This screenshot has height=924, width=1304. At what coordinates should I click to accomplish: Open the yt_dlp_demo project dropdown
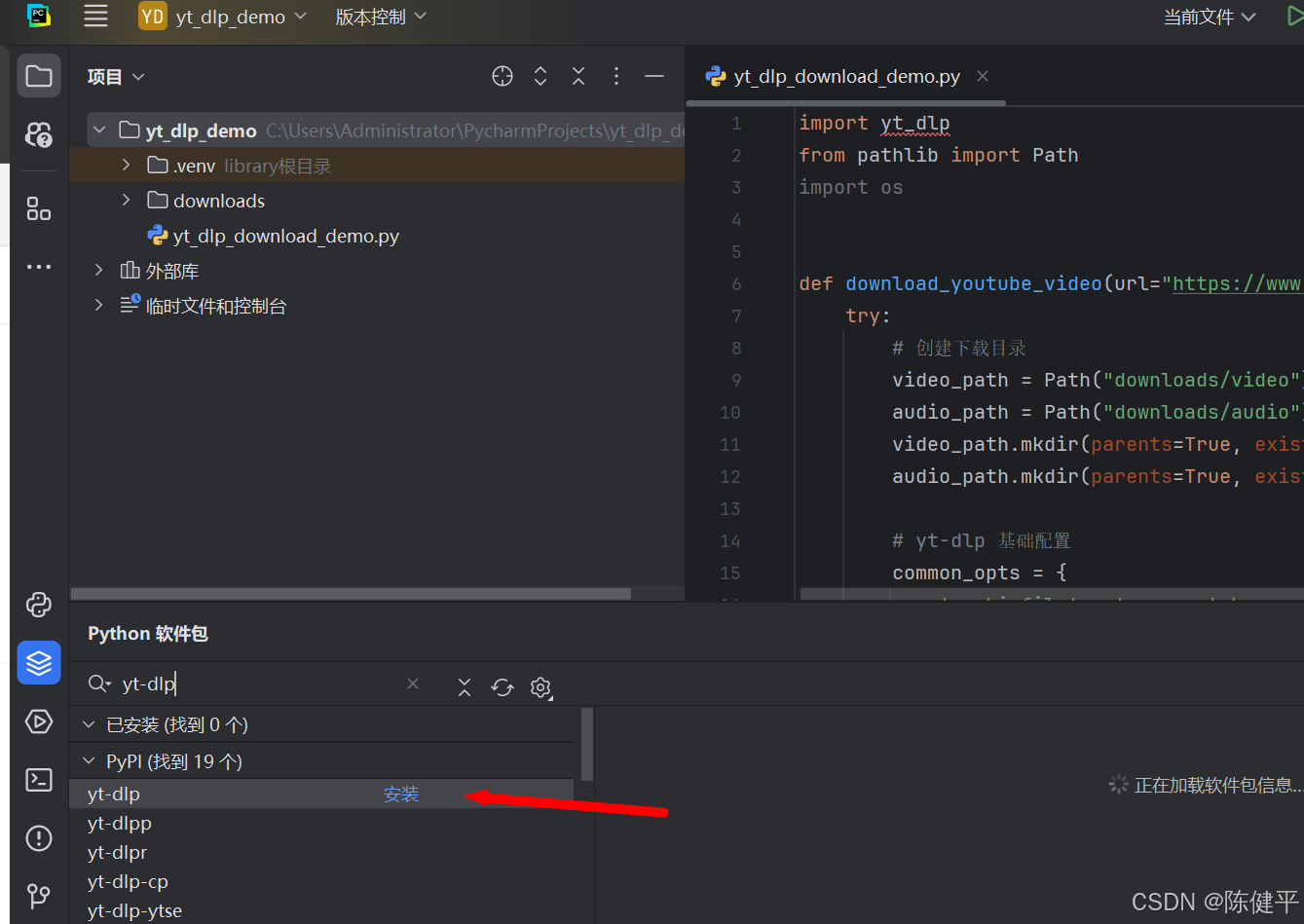point(223,17)
